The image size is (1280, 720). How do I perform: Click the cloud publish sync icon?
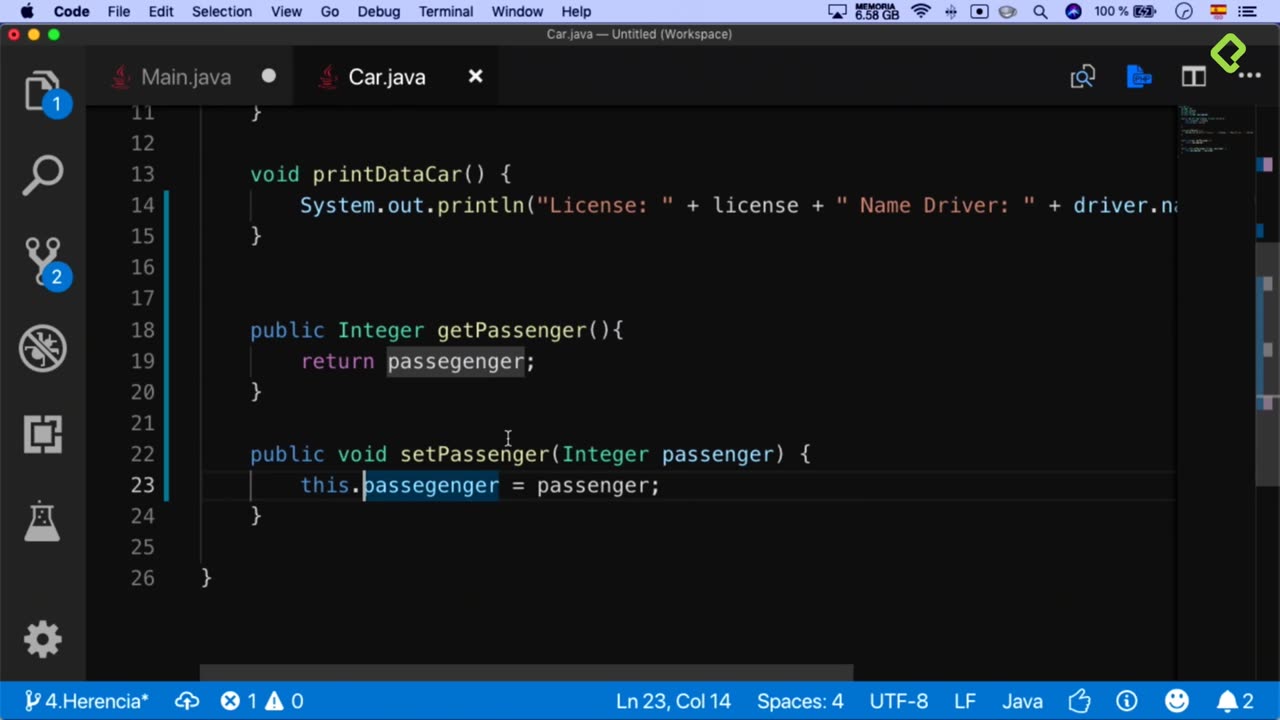(187, 701)
